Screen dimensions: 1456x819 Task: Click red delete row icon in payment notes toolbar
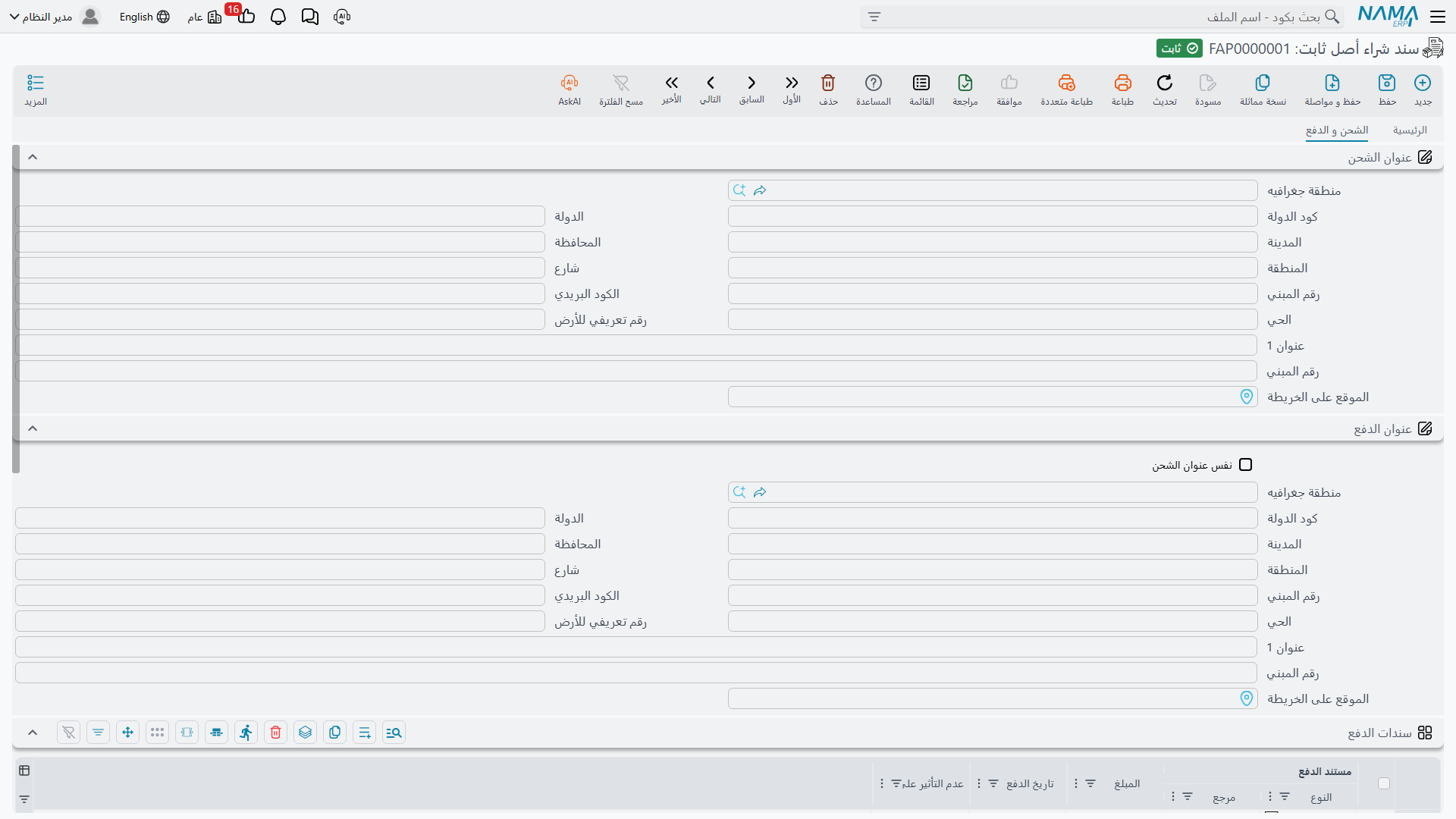[x=275, y=732]
